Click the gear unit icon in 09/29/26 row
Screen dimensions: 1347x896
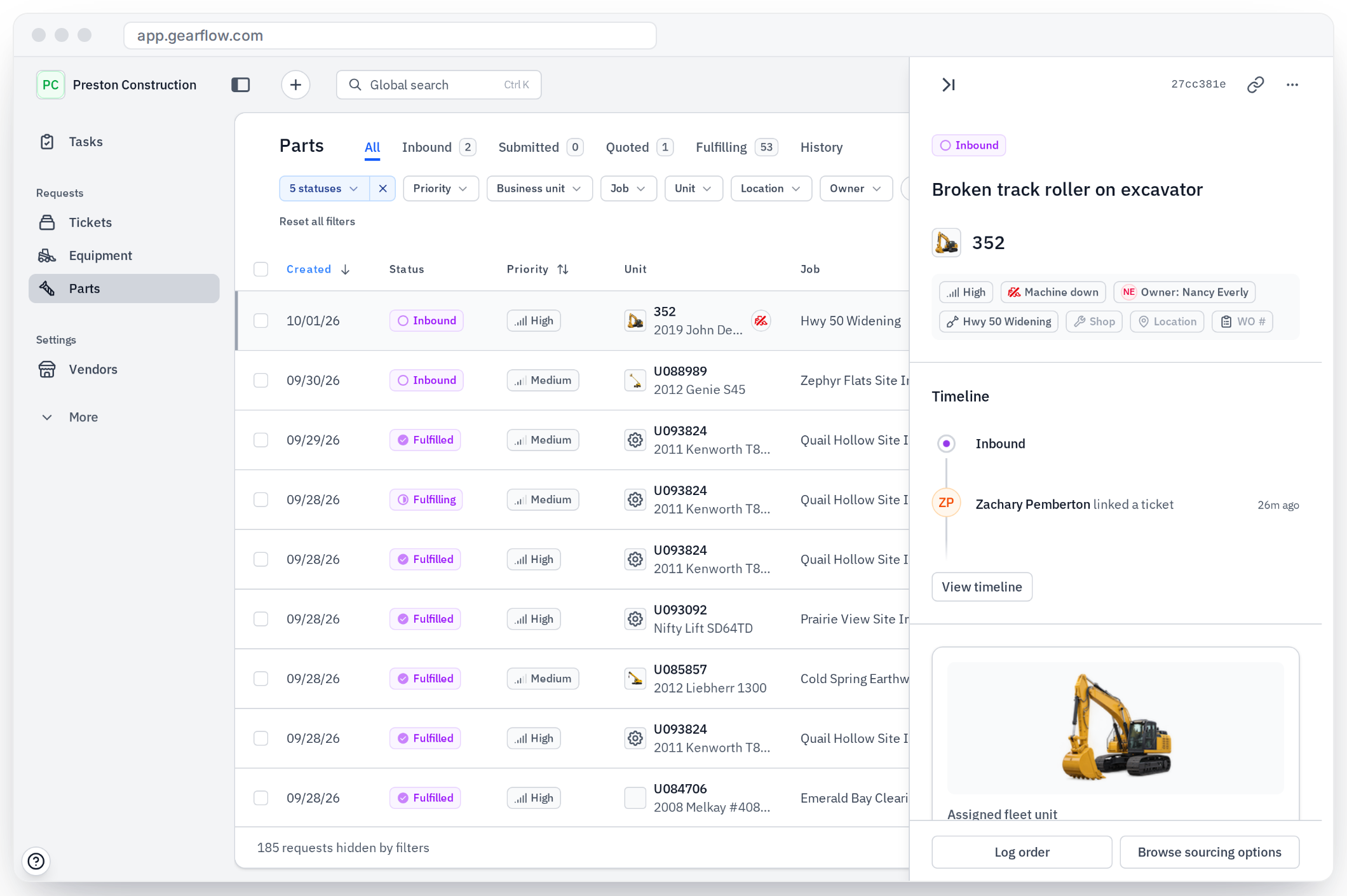pyautogui.click(x=635, y=440)
